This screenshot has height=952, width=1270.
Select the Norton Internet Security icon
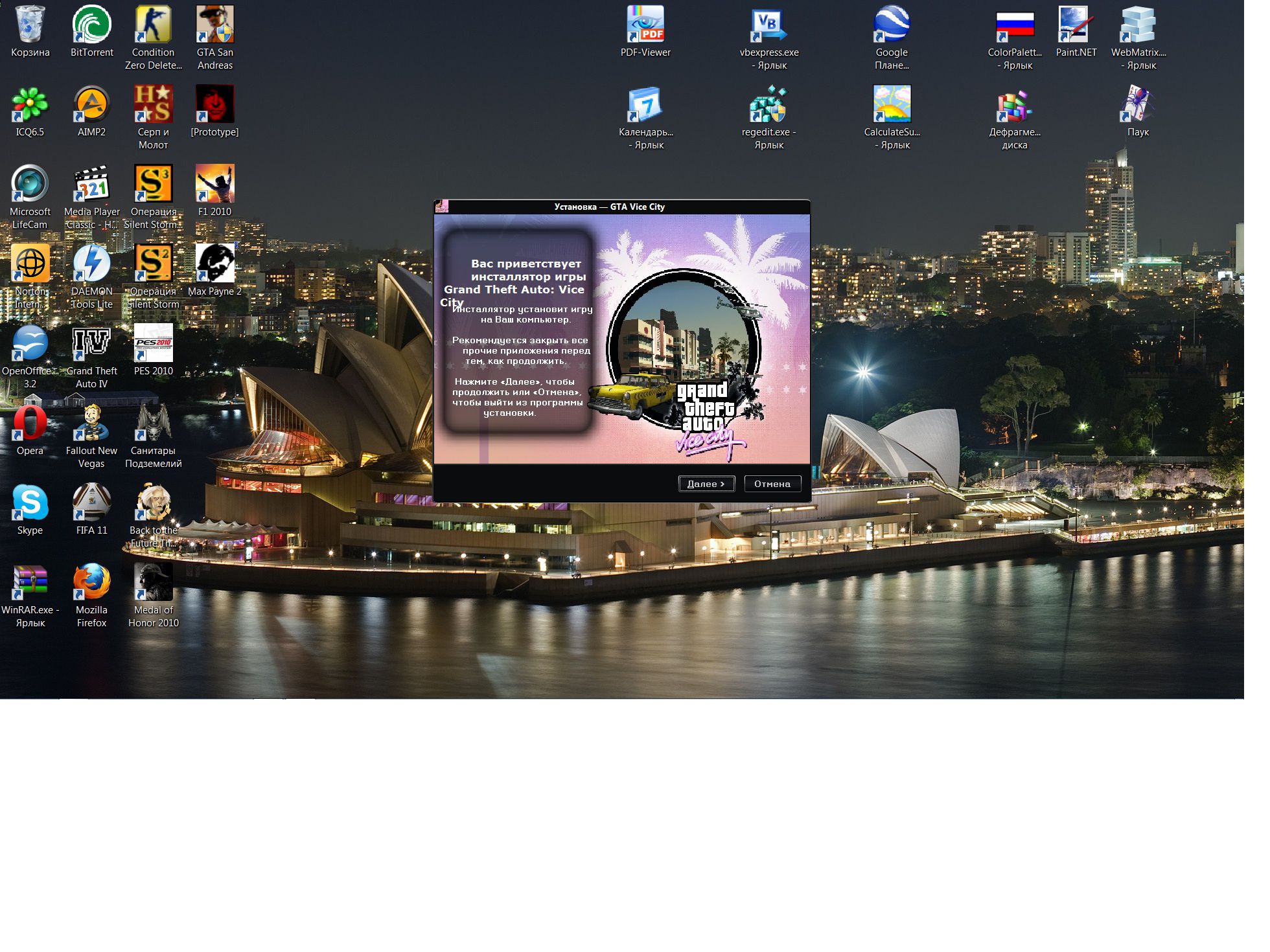pyautogui.click(x=30, y=264)
